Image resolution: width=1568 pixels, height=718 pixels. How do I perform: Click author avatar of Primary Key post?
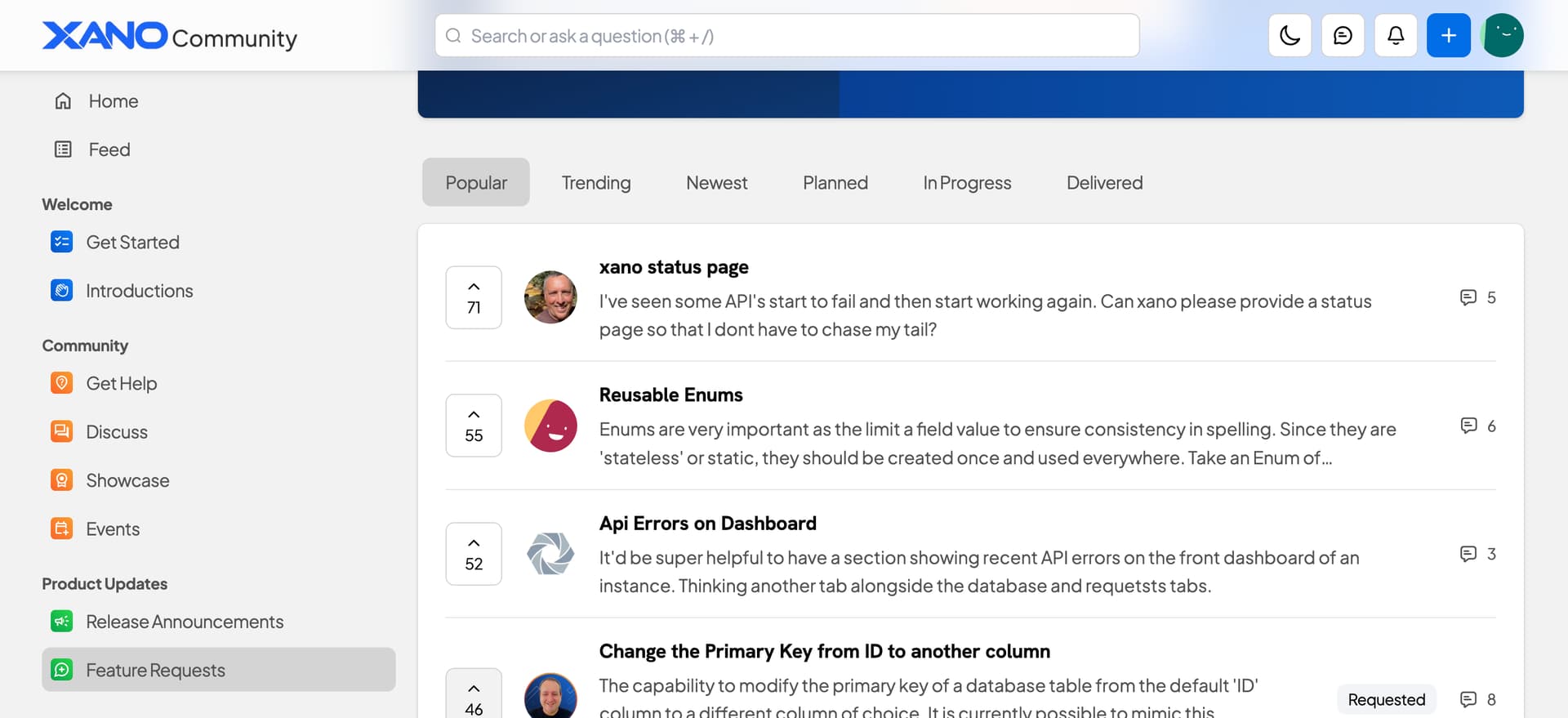point(550,696)
